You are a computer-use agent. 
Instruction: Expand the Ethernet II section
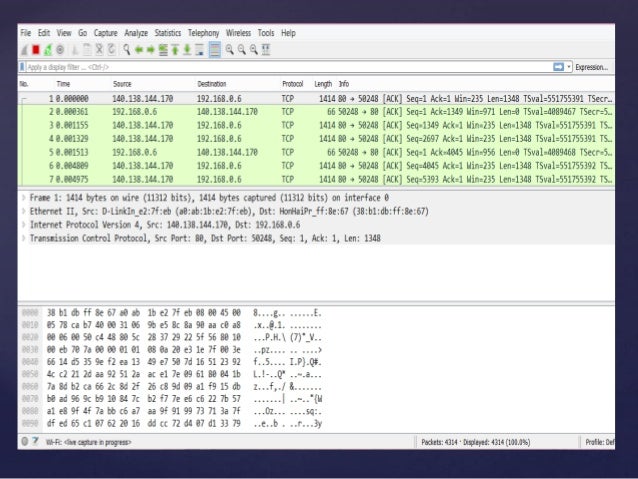coord(24,212)
